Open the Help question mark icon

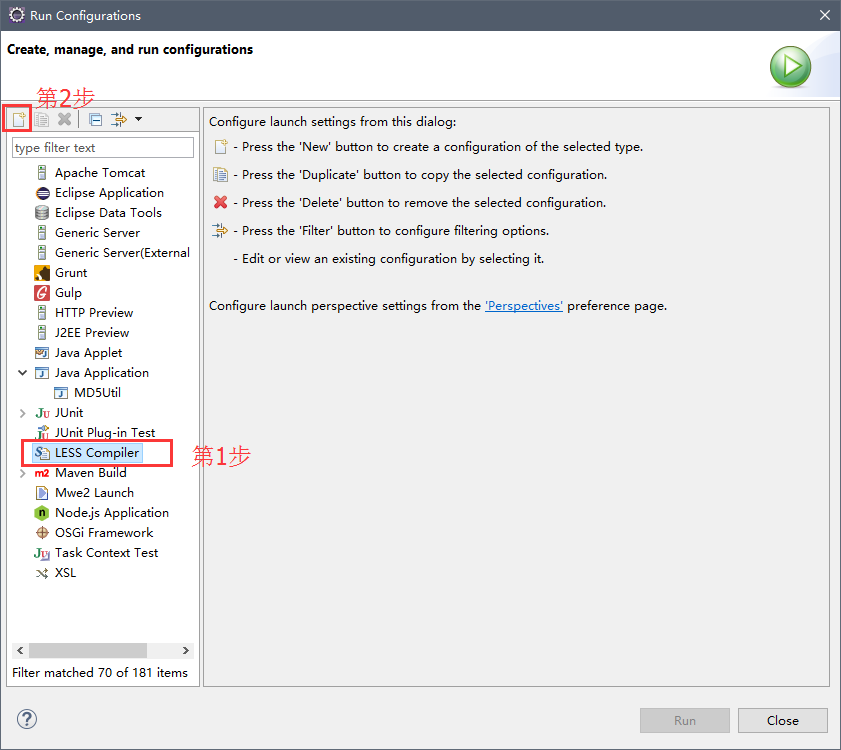coord(27,719)
